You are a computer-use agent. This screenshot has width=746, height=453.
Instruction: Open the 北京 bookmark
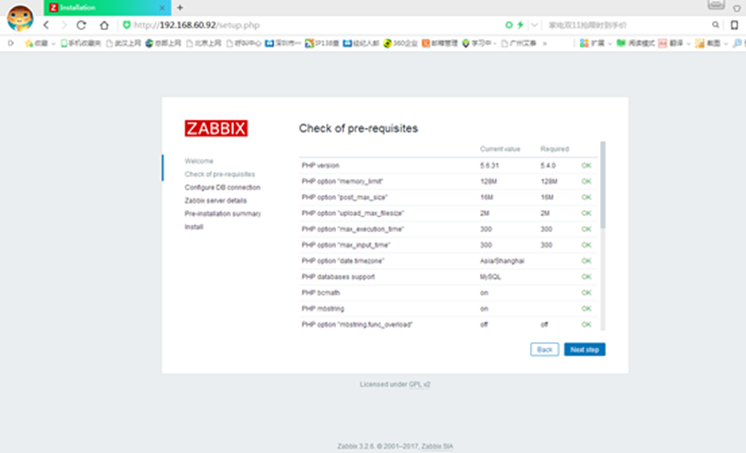click(x=204, y=43)
